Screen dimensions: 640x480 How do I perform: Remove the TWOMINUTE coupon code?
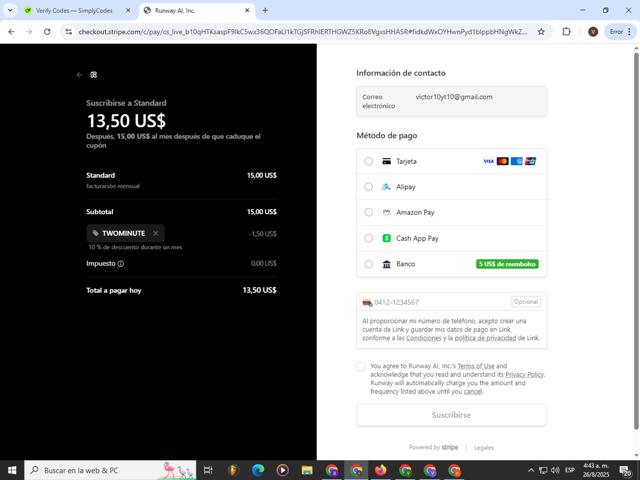coord(156,233)
